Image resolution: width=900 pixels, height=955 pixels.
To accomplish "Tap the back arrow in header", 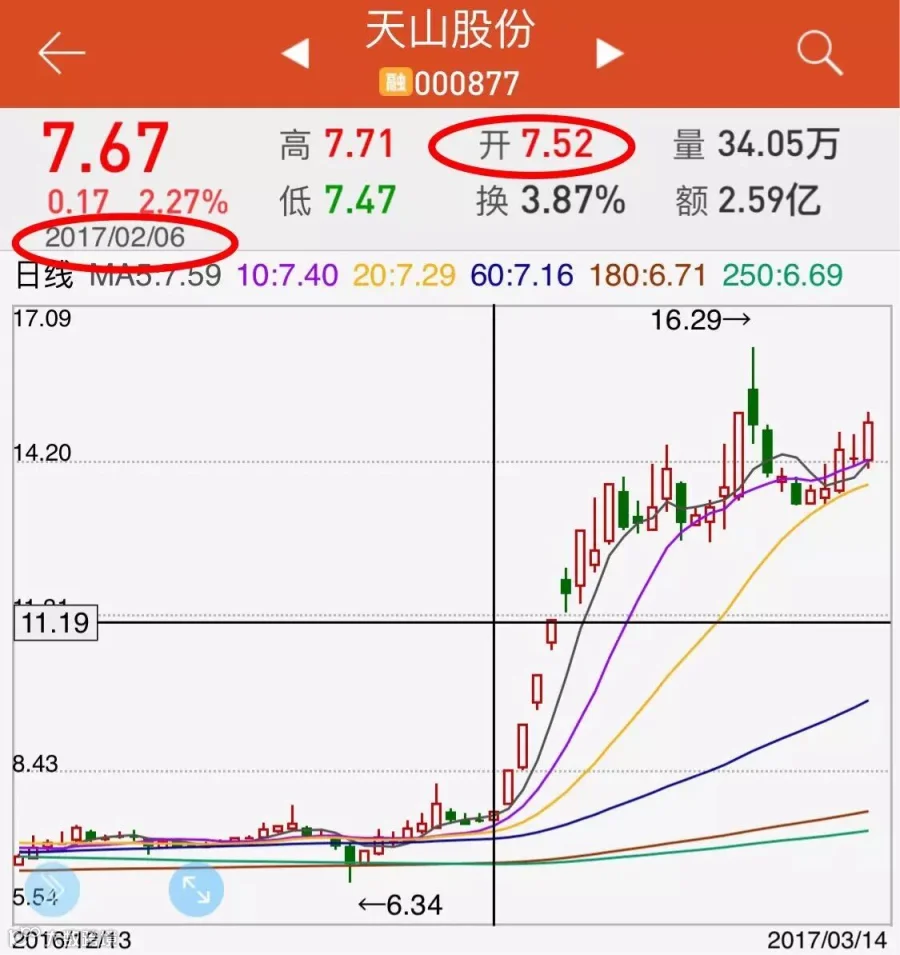I will click(x=62, y=53).
